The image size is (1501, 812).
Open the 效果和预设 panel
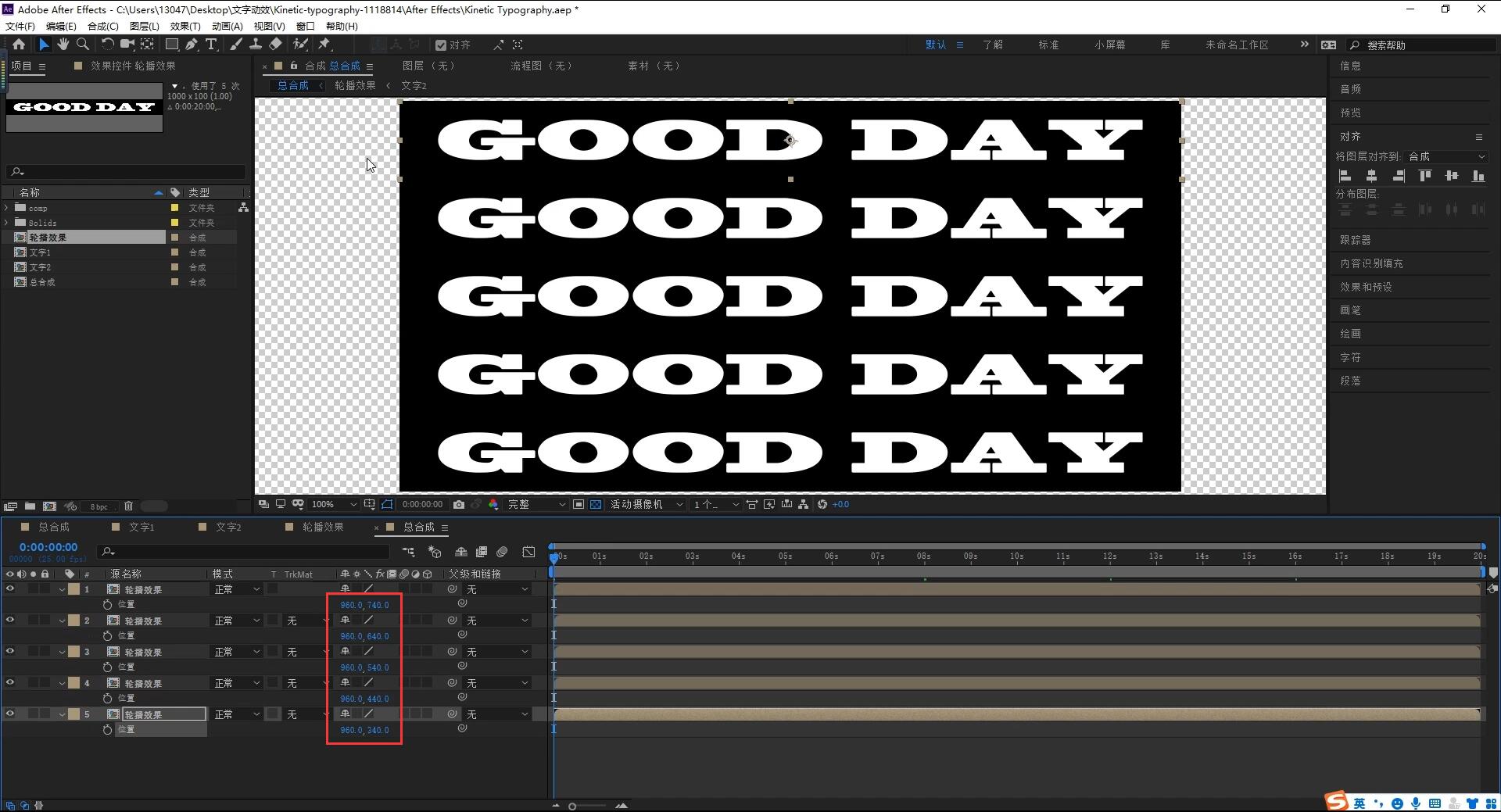pyautogui.click(x=1366, y=287)
